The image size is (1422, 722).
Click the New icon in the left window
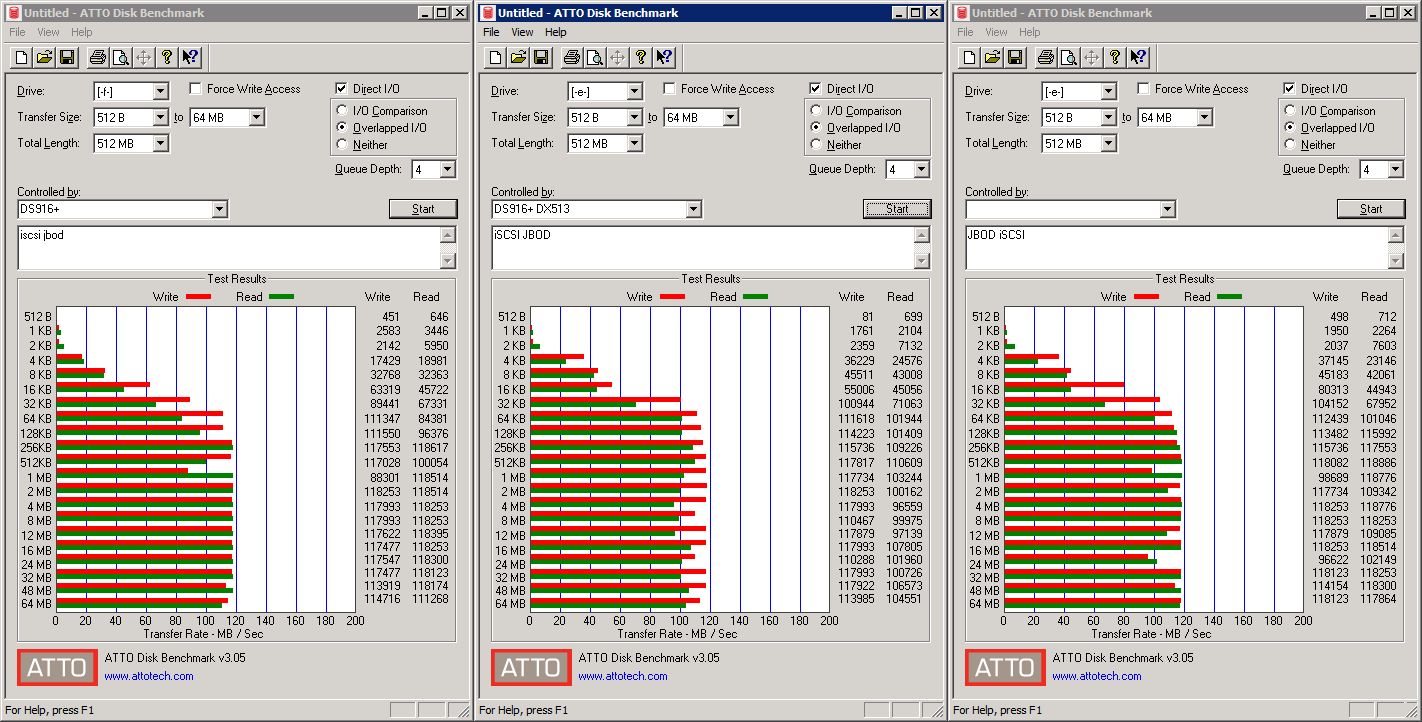click(x=21, y=57)
